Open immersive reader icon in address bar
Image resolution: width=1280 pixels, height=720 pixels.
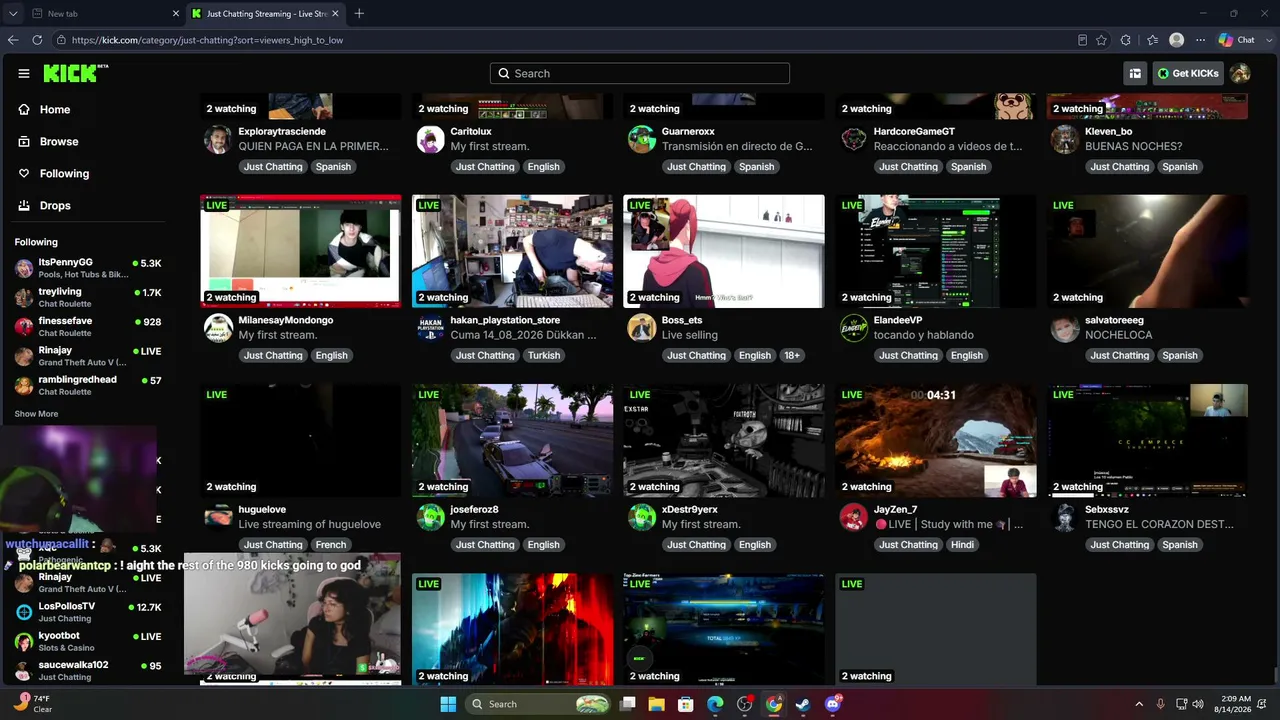(1082, 40)
